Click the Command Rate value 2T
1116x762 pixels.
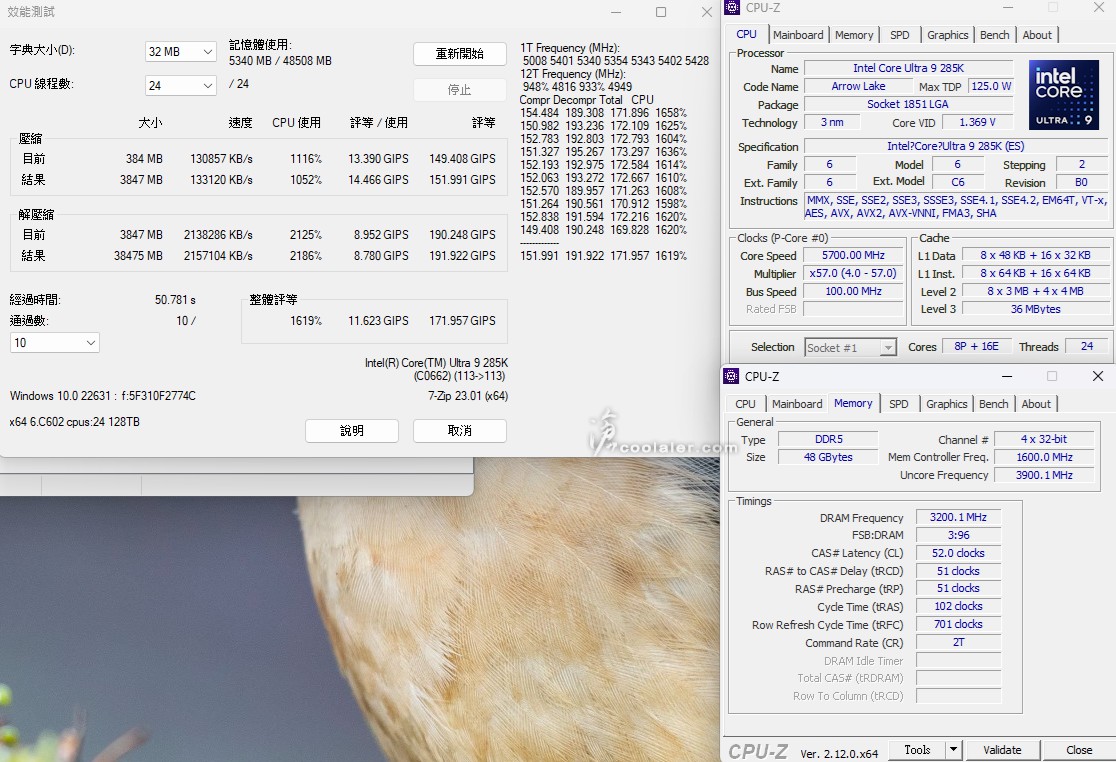[958, 642]
